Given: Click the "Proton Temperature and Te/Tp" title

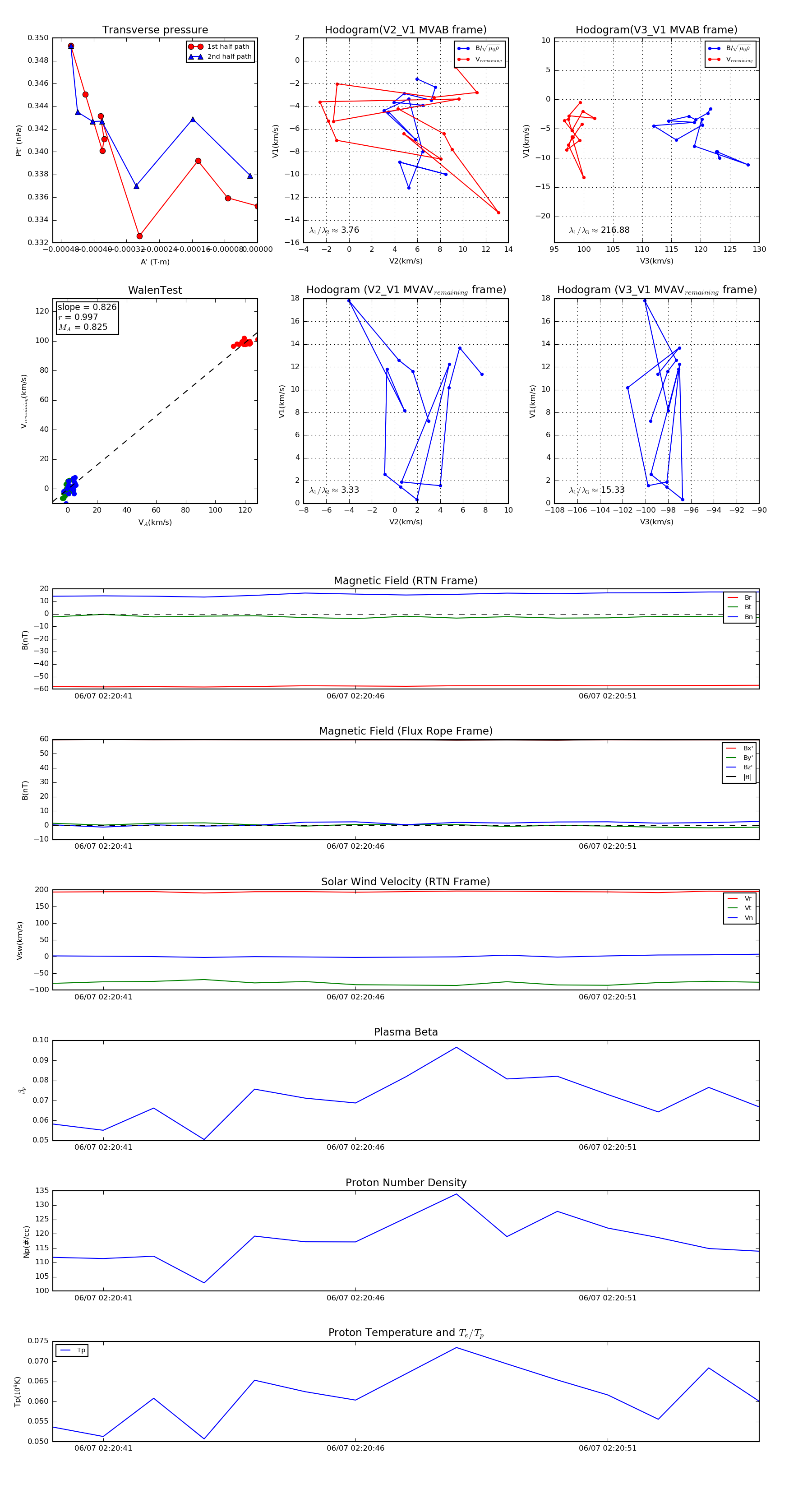Looking at the screenshot, I should (406, 1333).
